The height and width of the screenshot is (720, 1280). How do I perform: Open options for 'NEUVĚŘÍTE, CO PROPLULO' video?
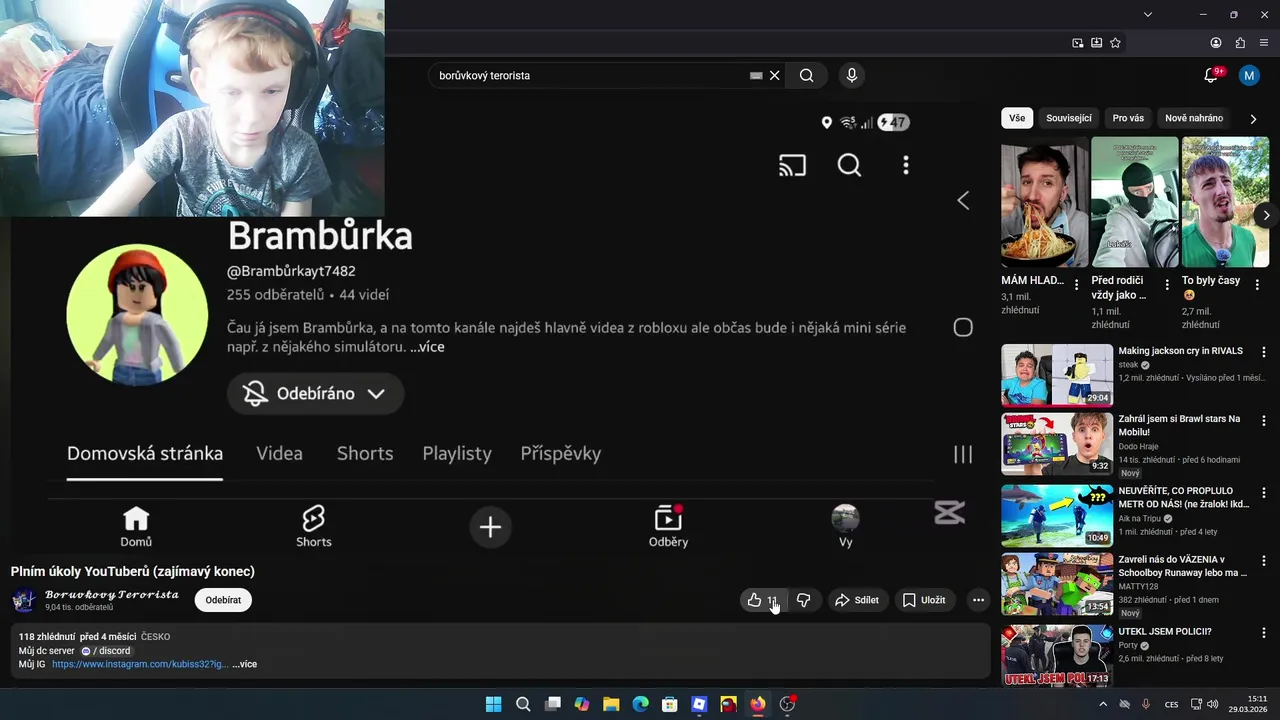1264,492
